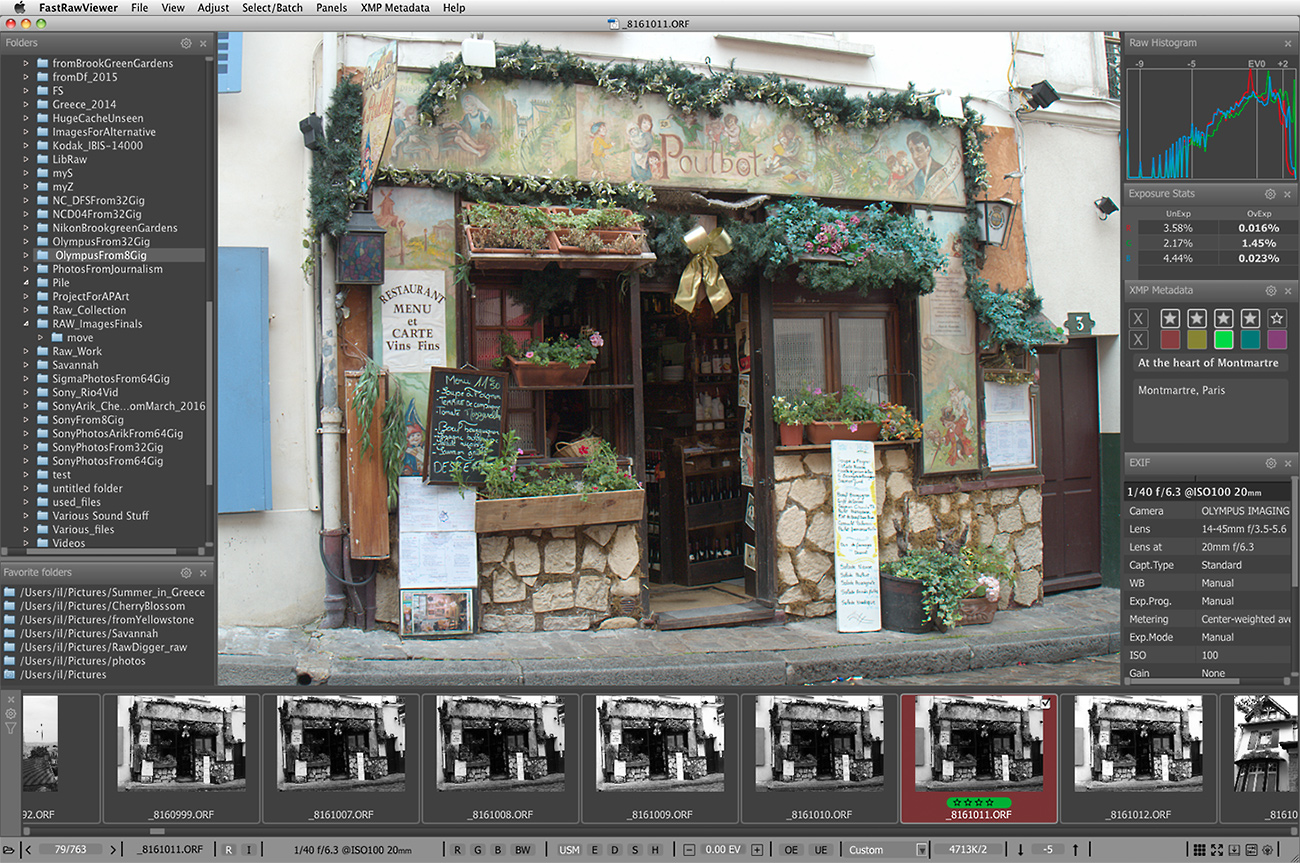Toggle BW black-and-white channel view
The height and width of the screenshot is (863, 1300).
[522, 850]
